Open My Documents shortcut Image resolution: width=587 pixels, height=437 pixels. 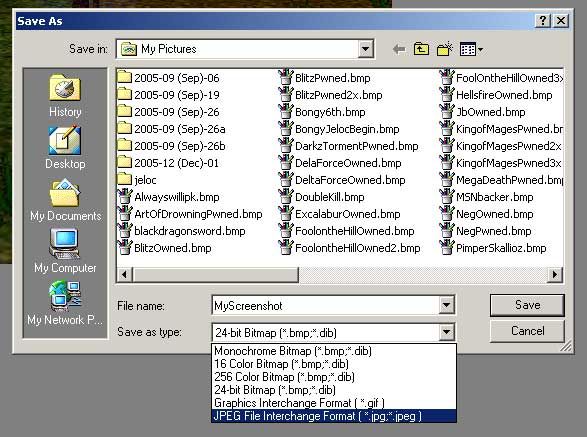(x=66, y=200)
